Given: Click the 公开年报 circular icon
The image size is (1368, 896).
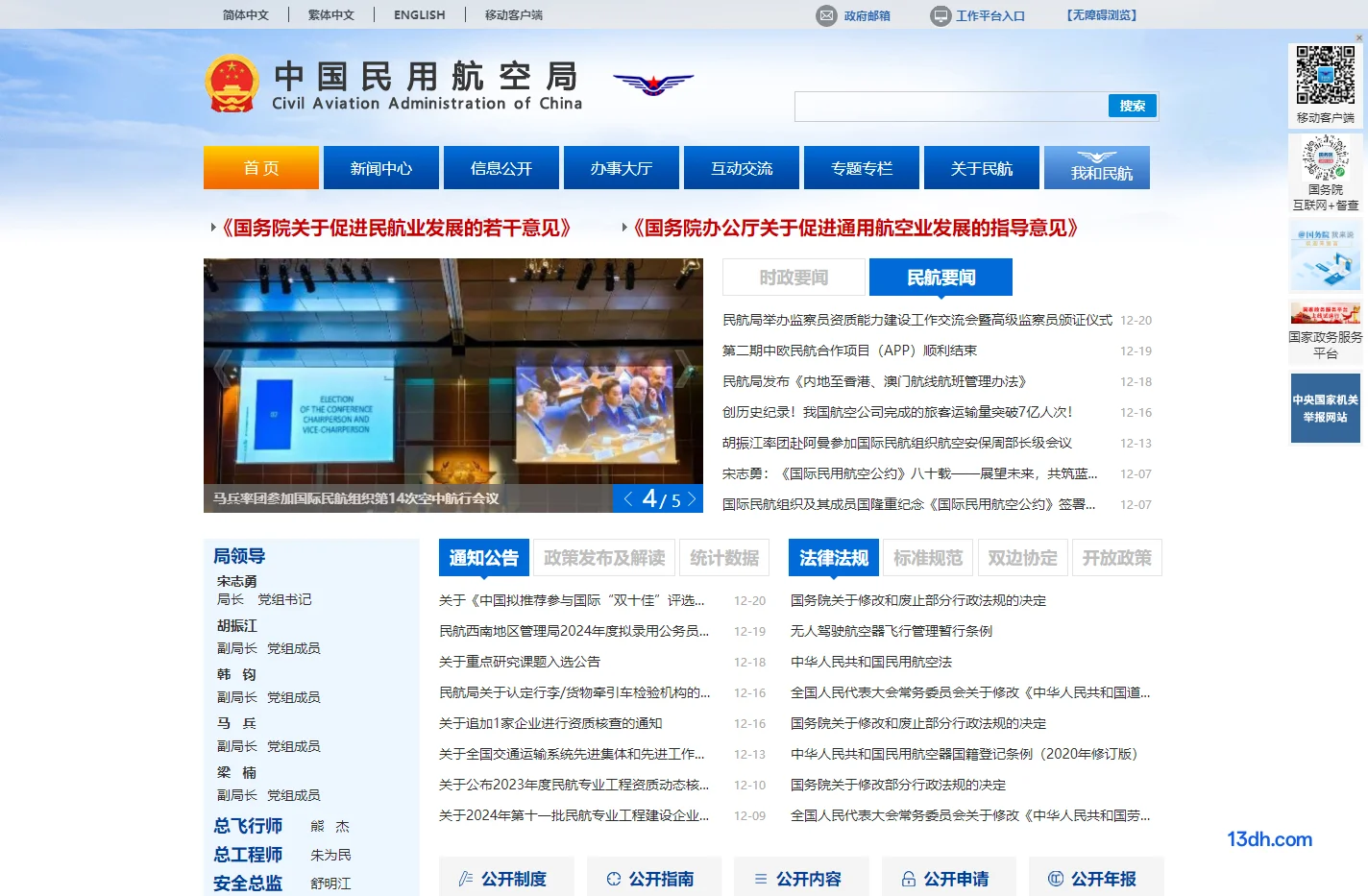Looking at the screenshot, I should 1056,879.
